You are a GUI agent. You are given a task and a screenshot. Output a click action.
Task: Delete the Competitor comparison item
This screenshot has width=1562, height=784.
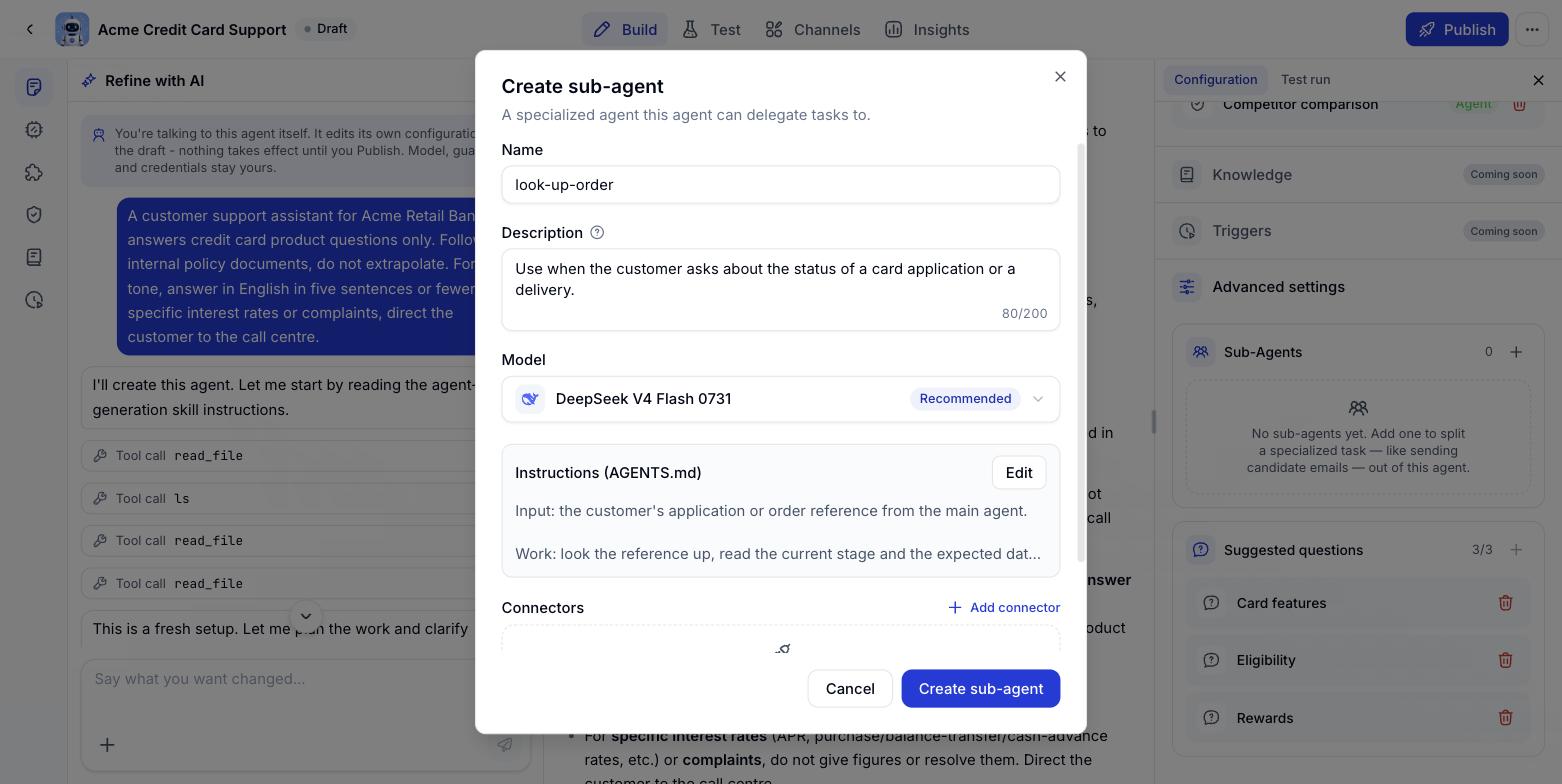[1519, 104]
